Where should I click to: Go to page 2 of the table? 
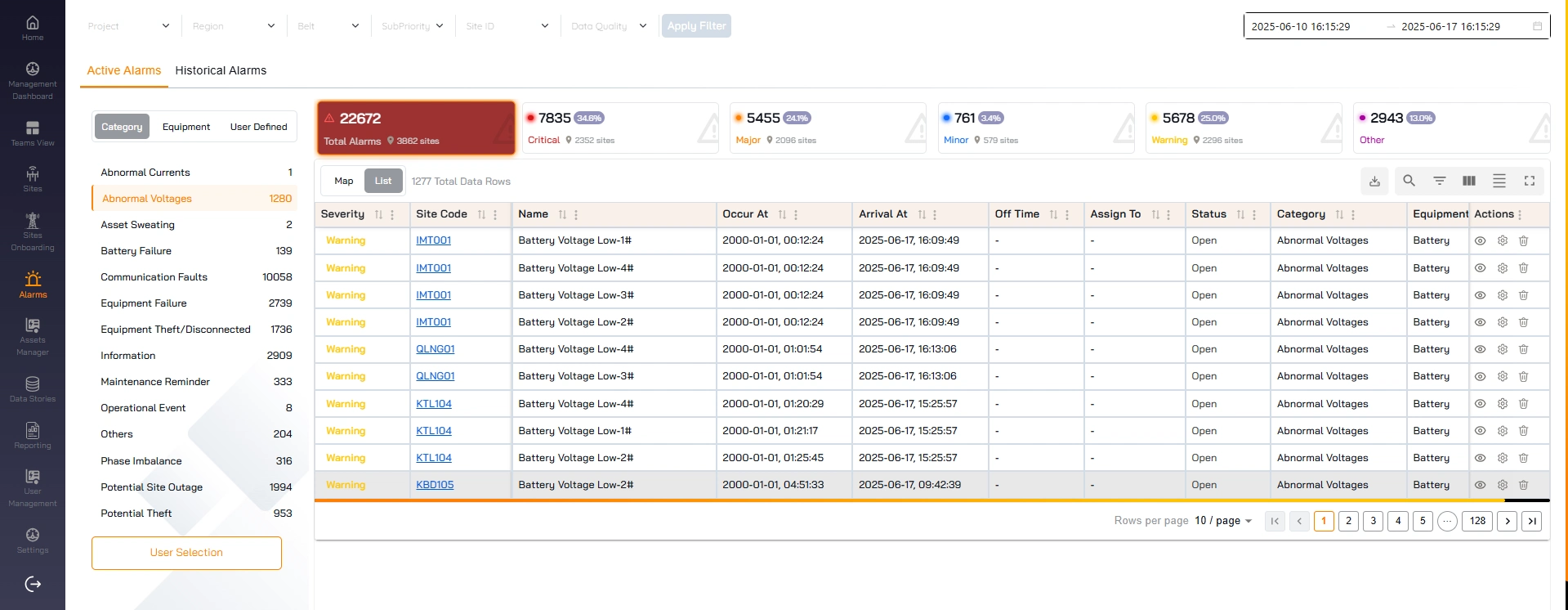pyautogui.click(x=1349, y=521)
